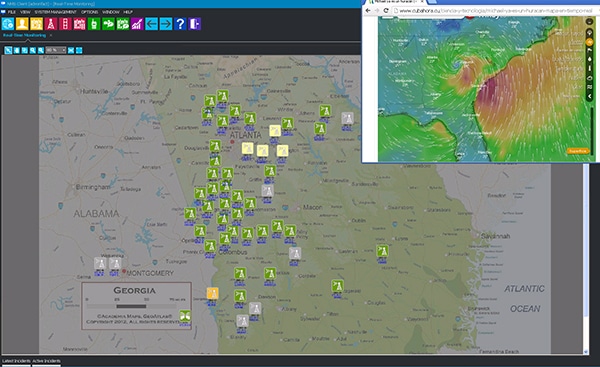600x367 pixels.
Task: Click the orange user profile toolbar icon
Action: click(22, 24)
